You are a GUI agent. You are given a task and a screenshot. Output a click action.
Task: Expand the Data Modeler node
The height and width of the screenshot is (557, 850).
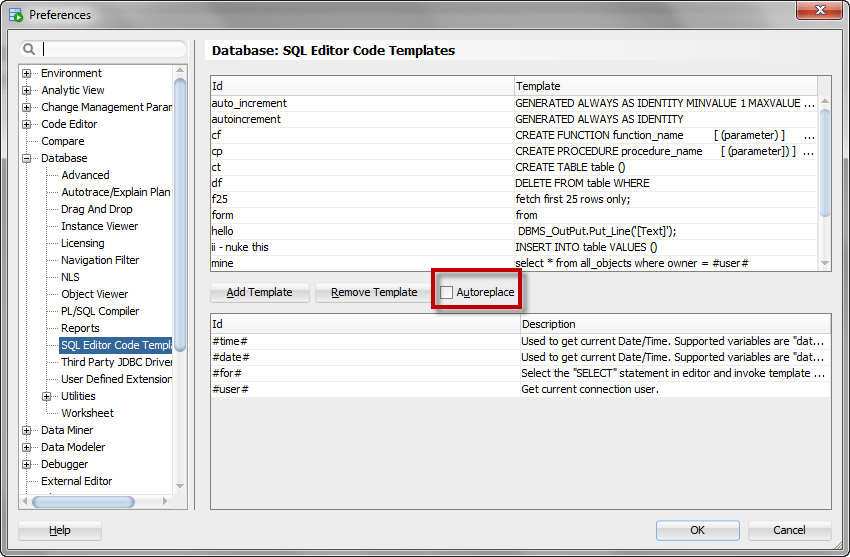(x=26, y=447)
